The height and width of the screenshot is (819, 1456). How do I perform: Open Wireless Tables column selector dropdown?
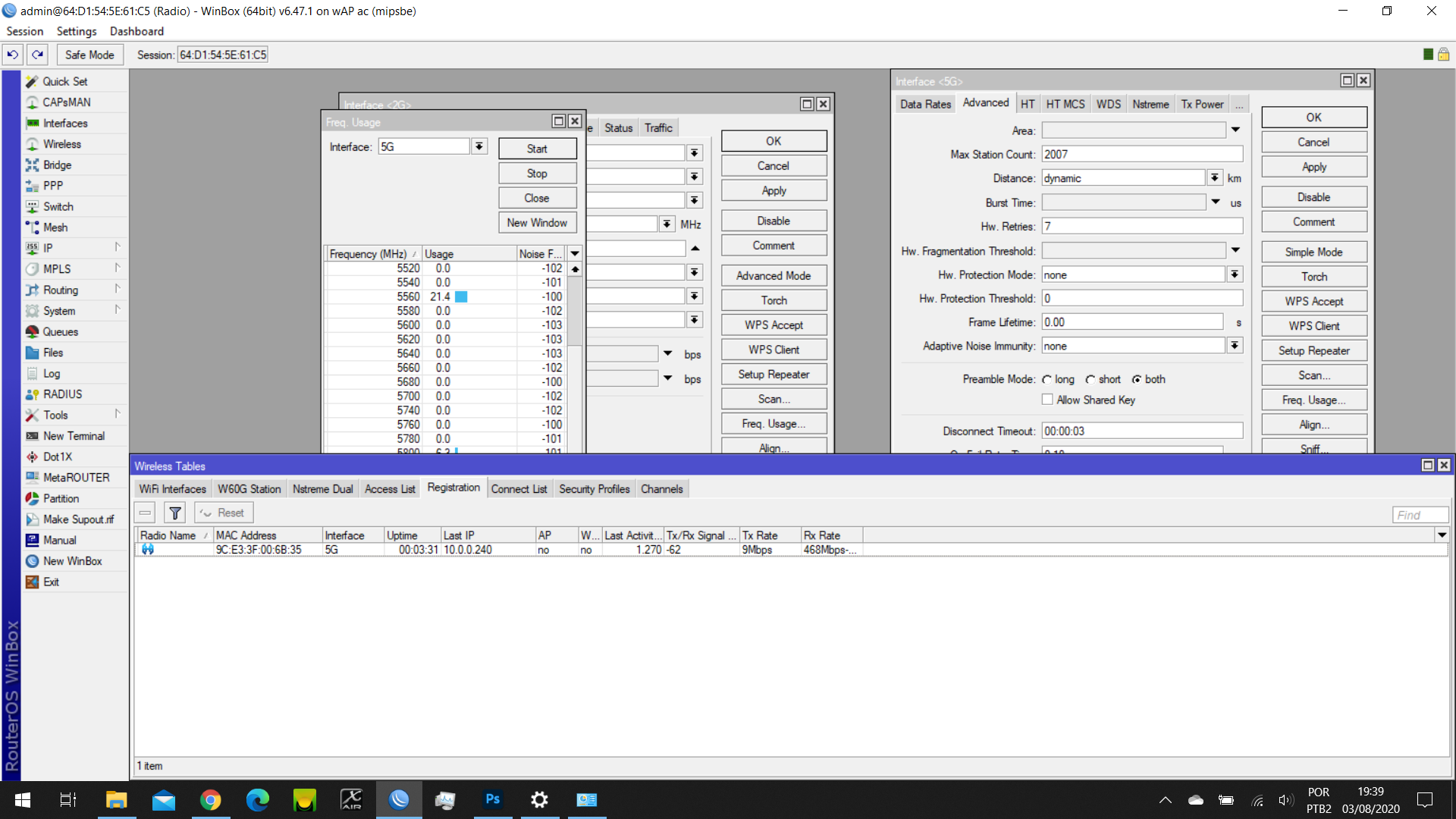click(1442, 535)
